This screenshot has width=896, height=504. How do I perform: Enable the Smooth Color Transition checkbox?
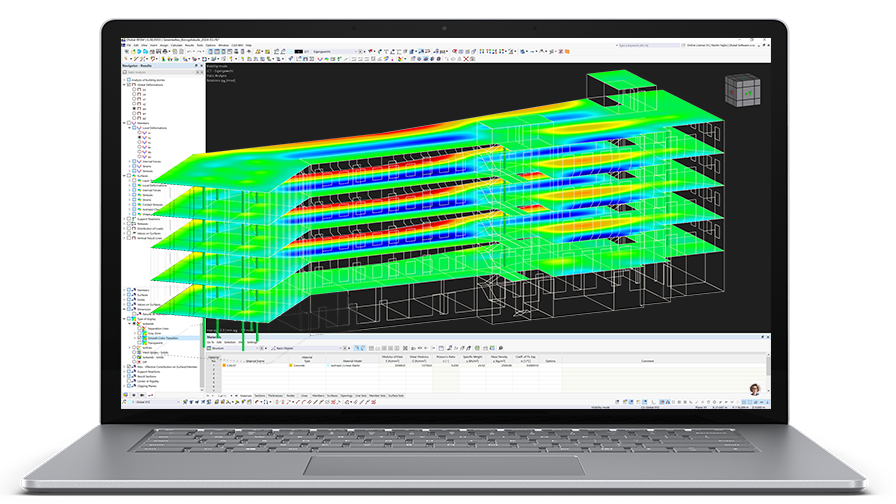(139, 338)
